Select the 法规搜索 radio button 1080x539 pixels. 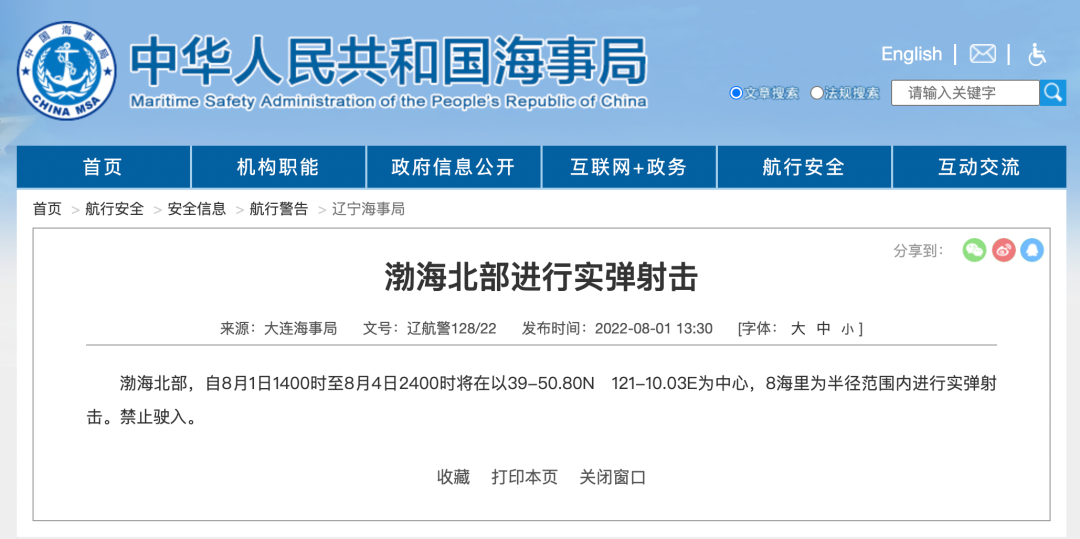[x=817, y=93]
